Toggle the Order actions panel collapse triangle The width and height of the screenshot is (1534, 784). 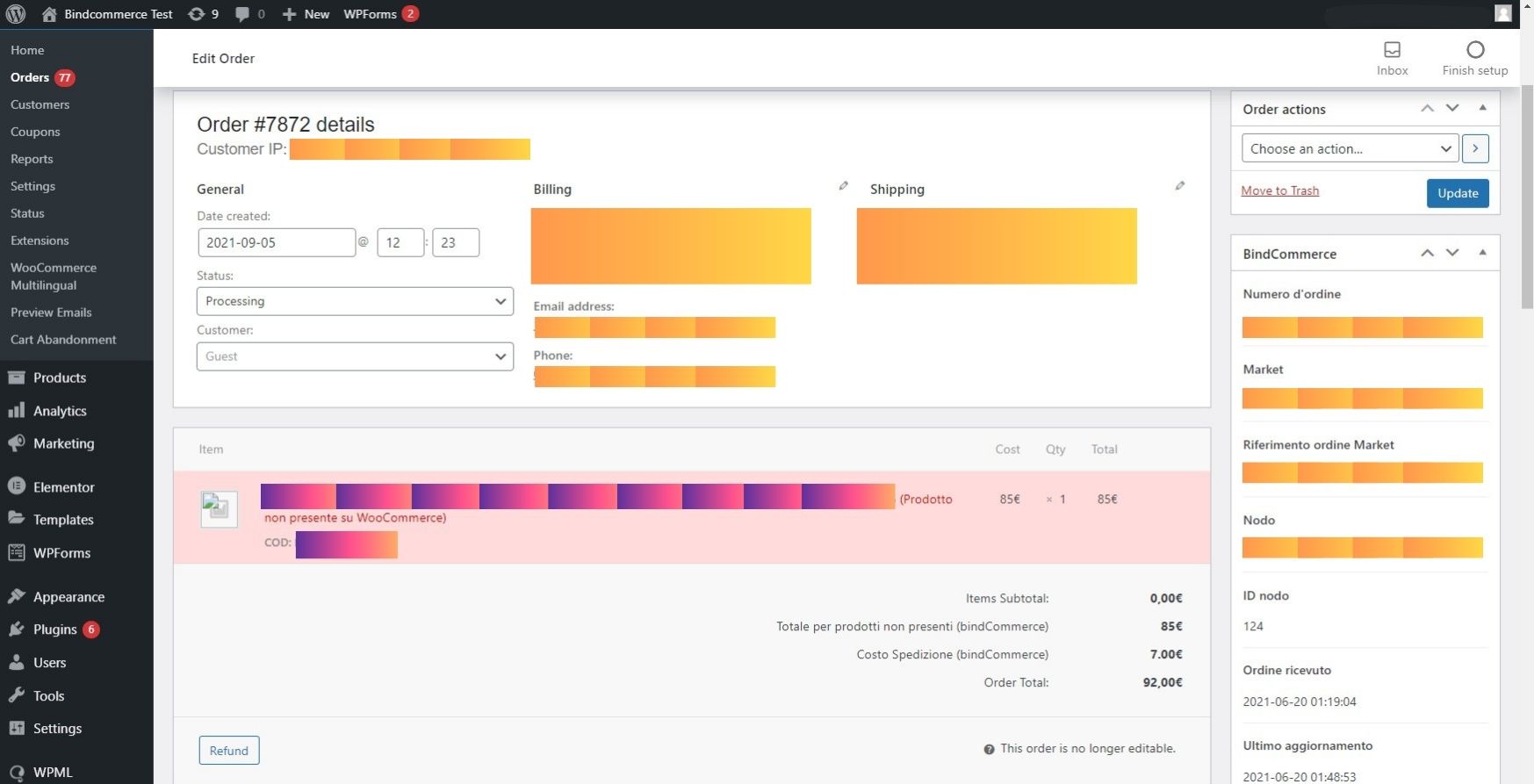pos(1482,108)
